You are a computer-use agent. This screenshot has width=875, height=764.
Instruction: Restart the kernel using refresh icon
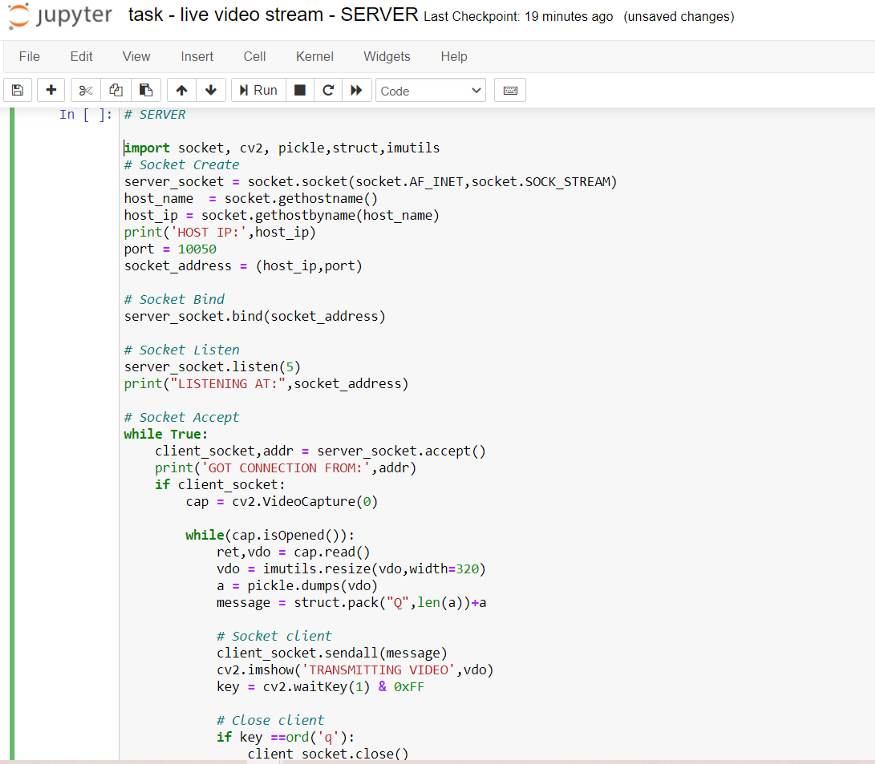click(x=327, y=89)
